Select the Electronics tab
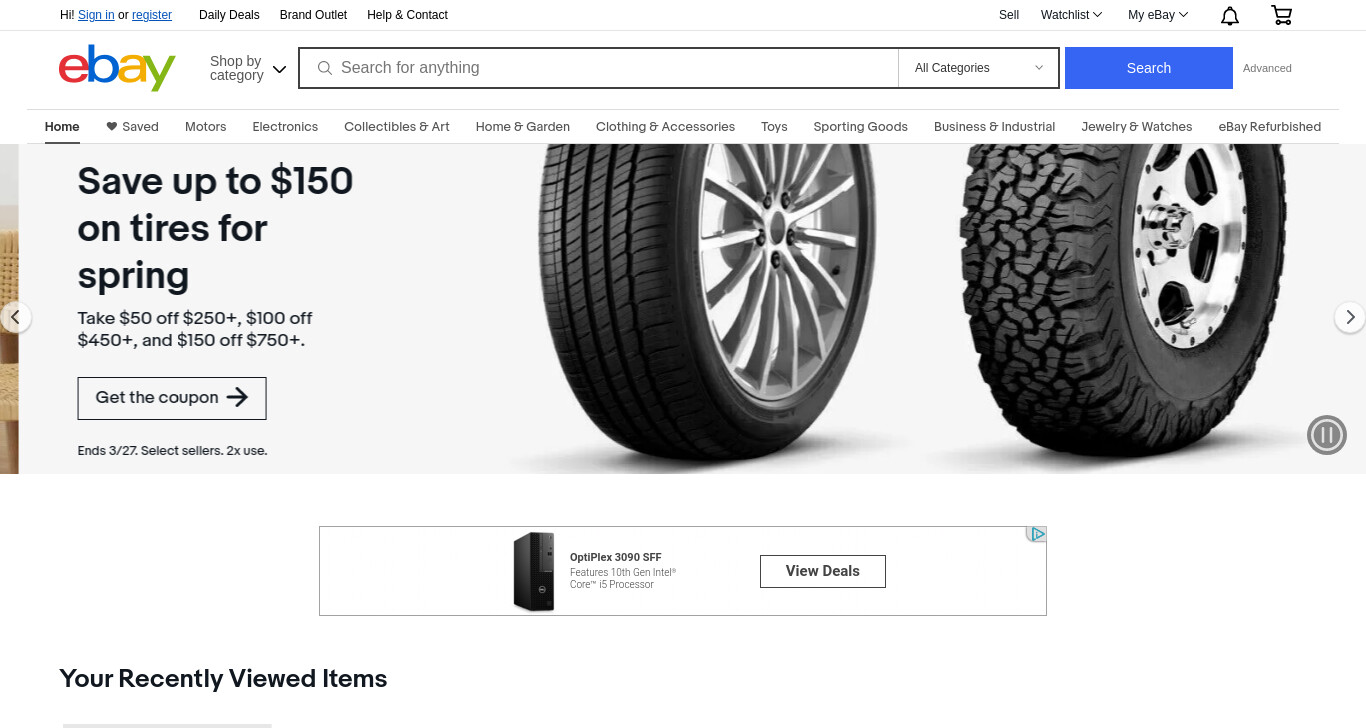The image size is (1366, 728). tap(285, 127)
